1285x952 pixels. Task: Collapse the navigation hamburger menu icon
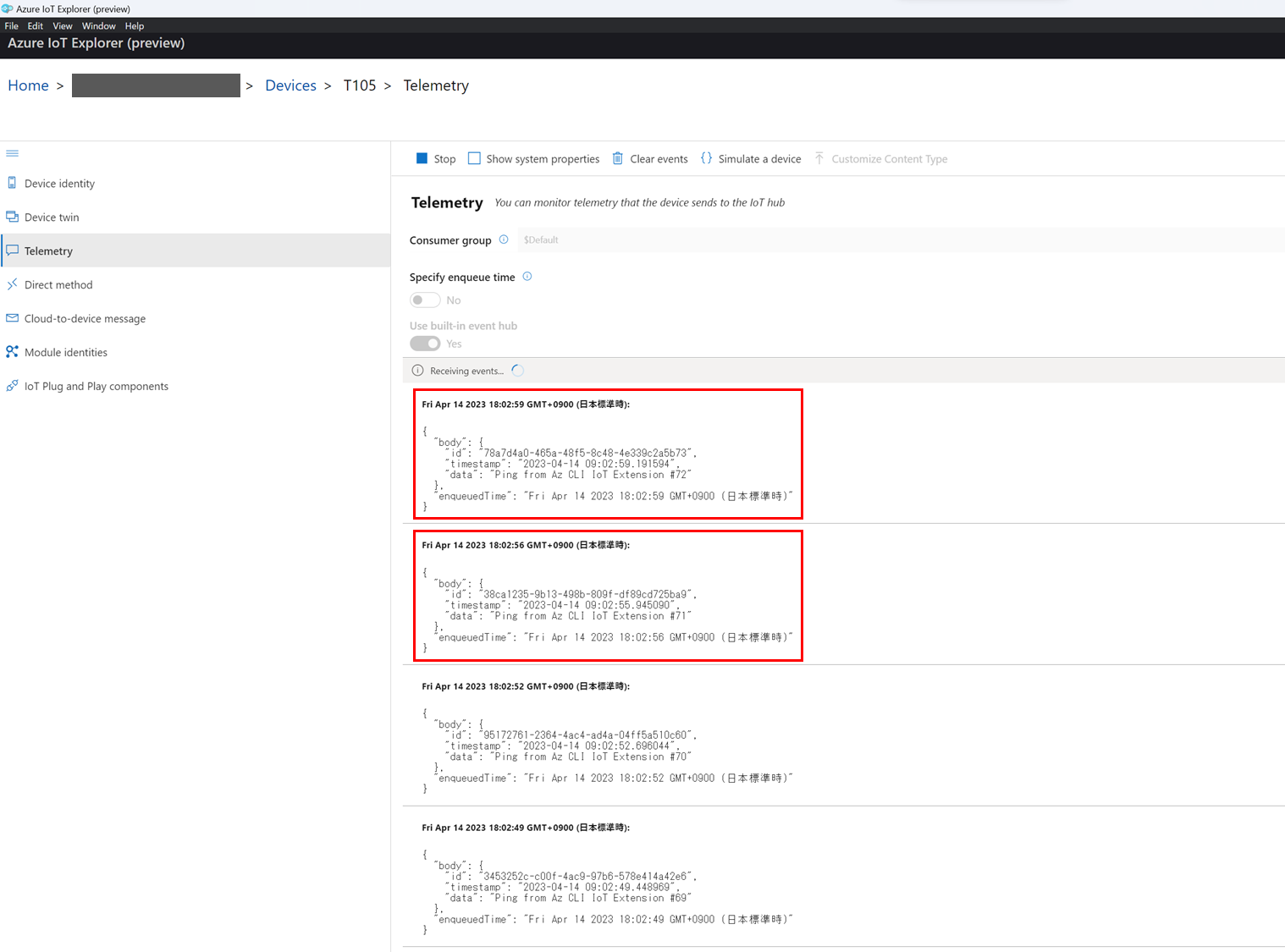[12, 153]
